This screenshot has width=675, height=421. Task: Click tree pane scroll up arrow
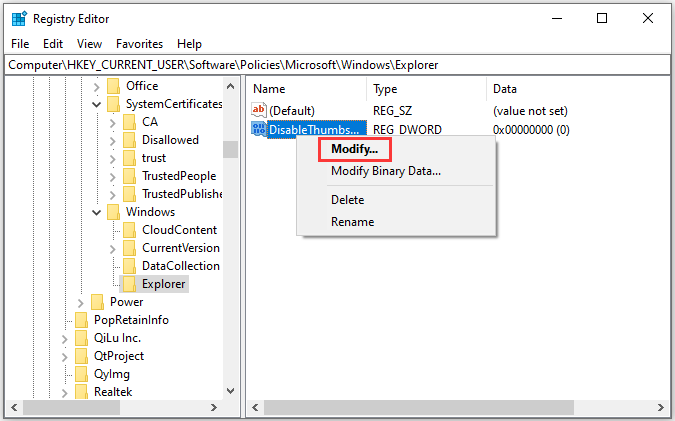230,86
